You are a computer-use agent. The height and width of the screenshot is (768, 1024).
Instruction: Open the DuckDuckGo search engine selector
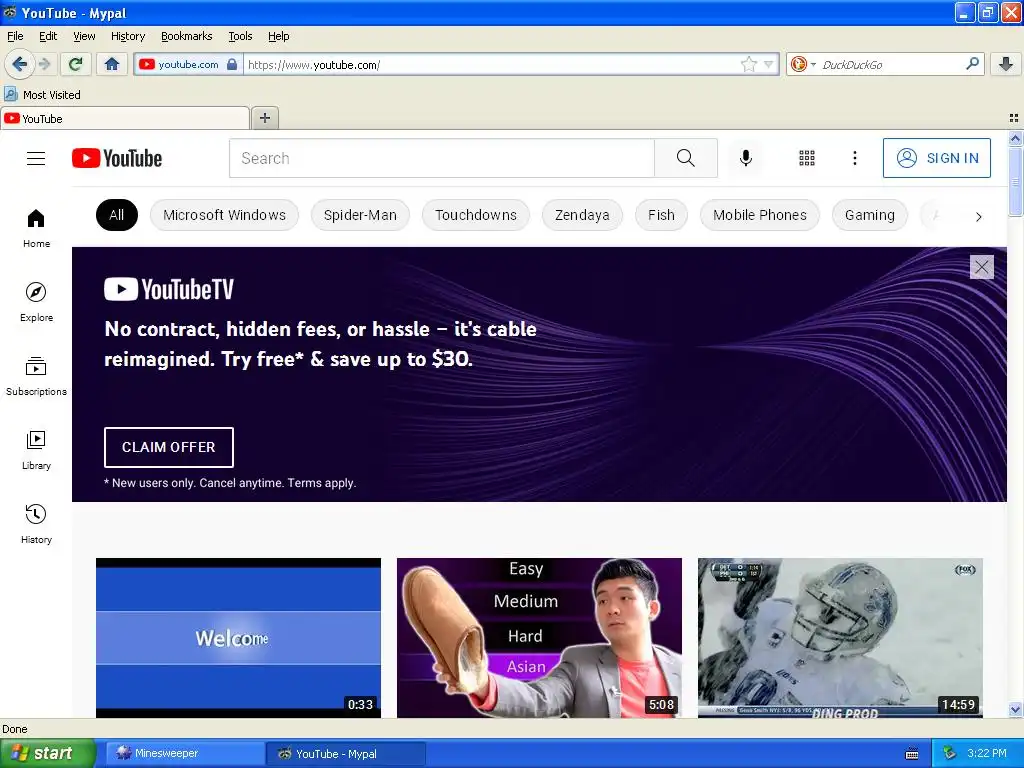[x=803, y=64]
